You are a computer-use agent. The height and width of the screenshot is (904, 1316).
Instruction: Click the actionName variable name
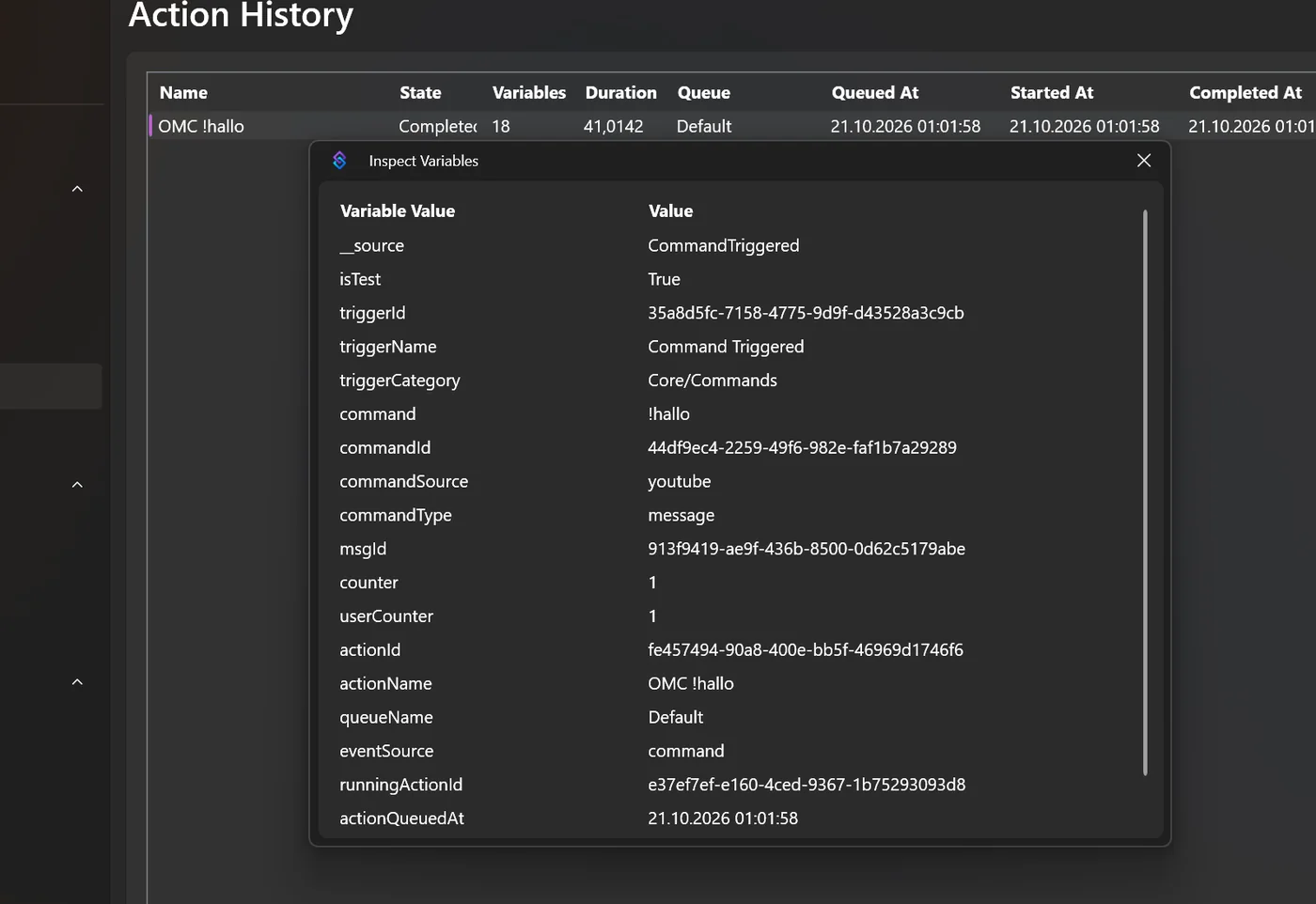click(x=385, y=684)
